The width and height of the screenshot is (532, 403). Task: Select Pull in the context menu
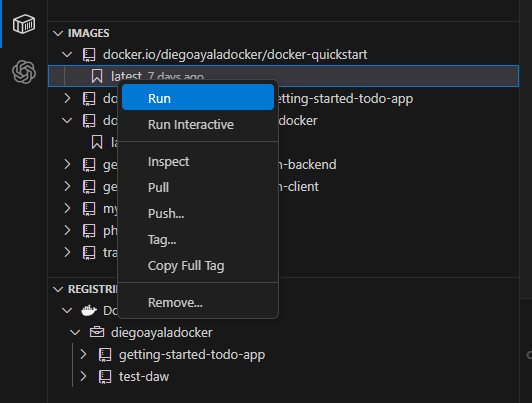[198, 188]
